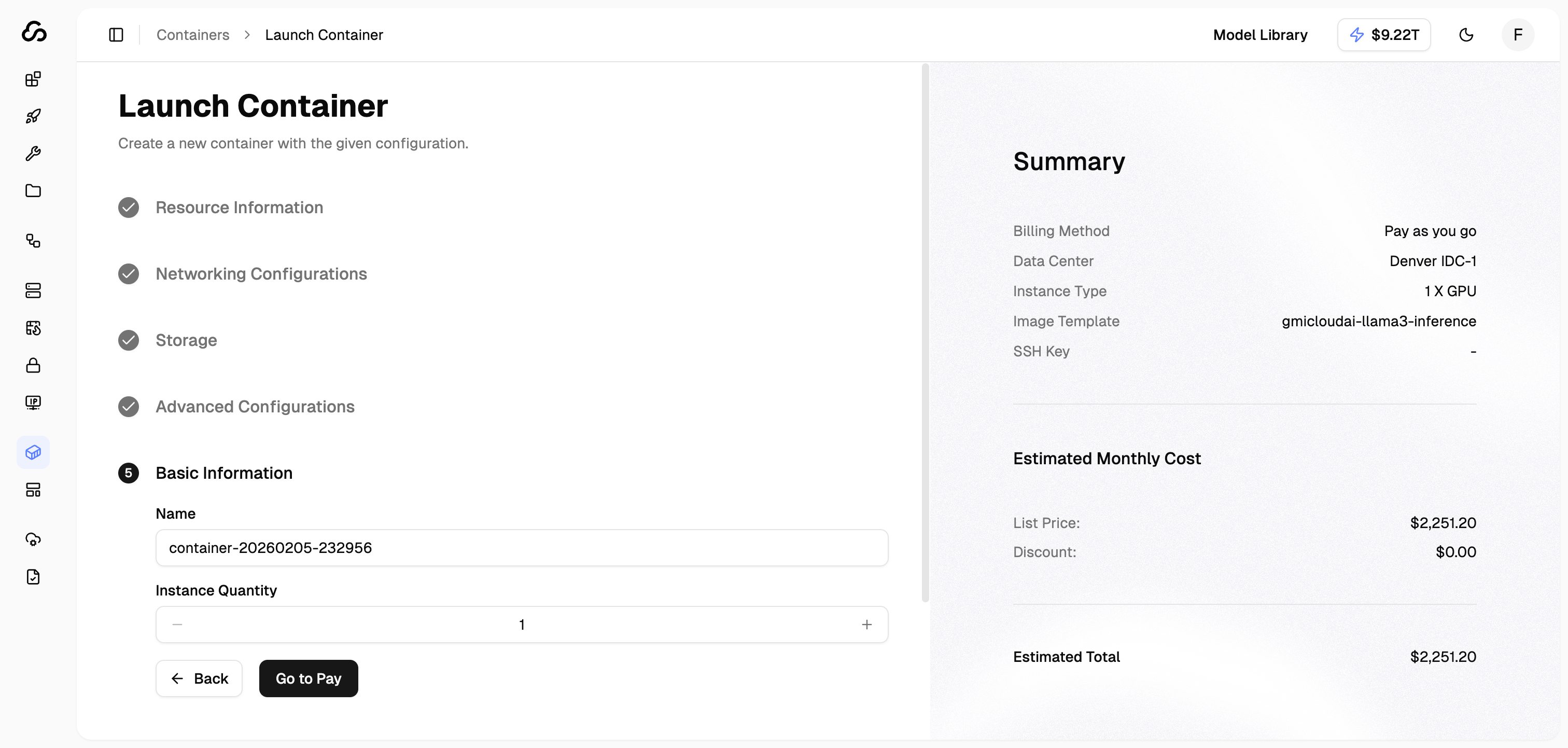Collapse the sidebar with the panel toggle icon
Screen dimensions: 1568x748
click(x=116, y=35)
